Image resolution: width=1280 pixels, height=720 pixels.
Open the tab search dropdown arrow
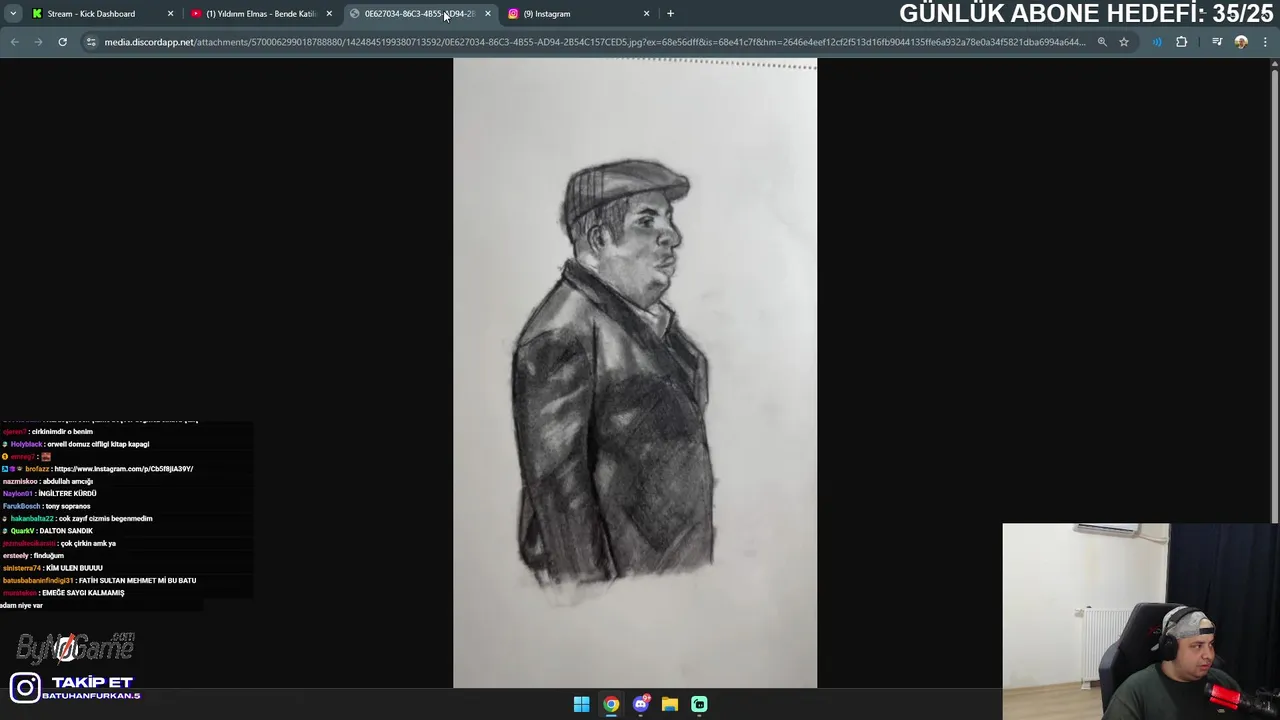[13, 14]
